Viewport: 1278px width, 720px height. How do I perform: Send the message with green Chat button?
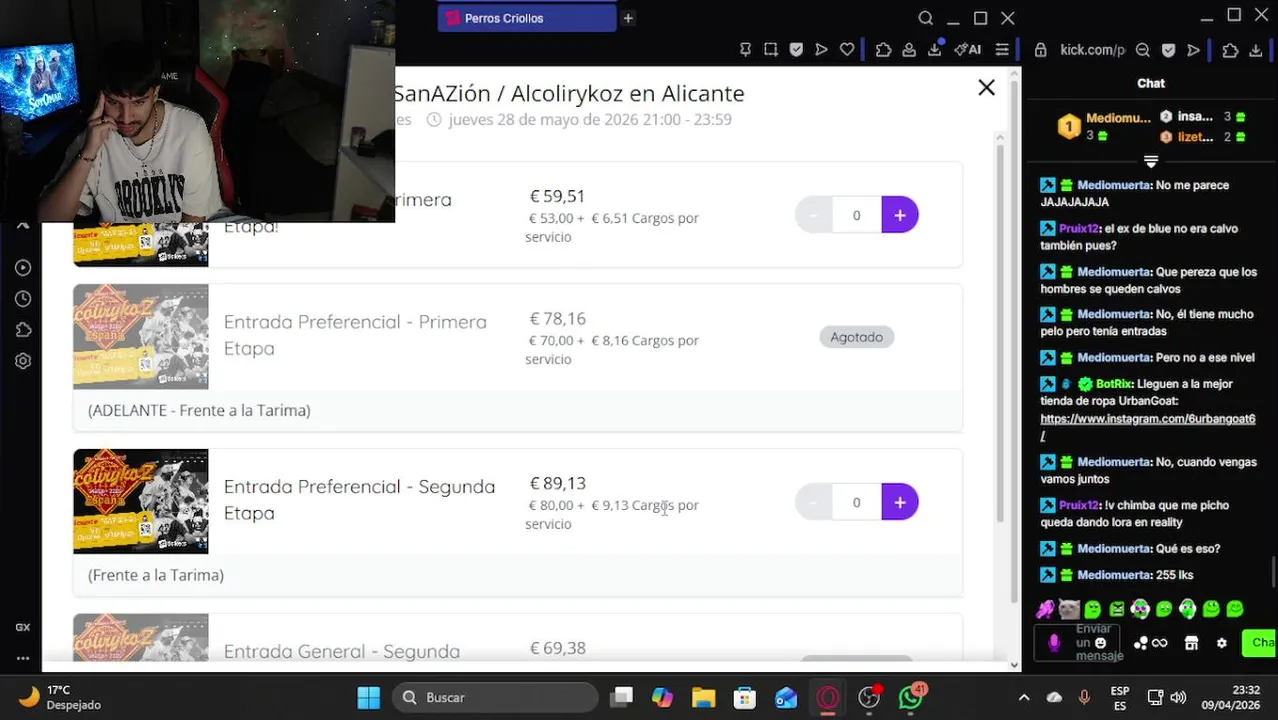1261,643
